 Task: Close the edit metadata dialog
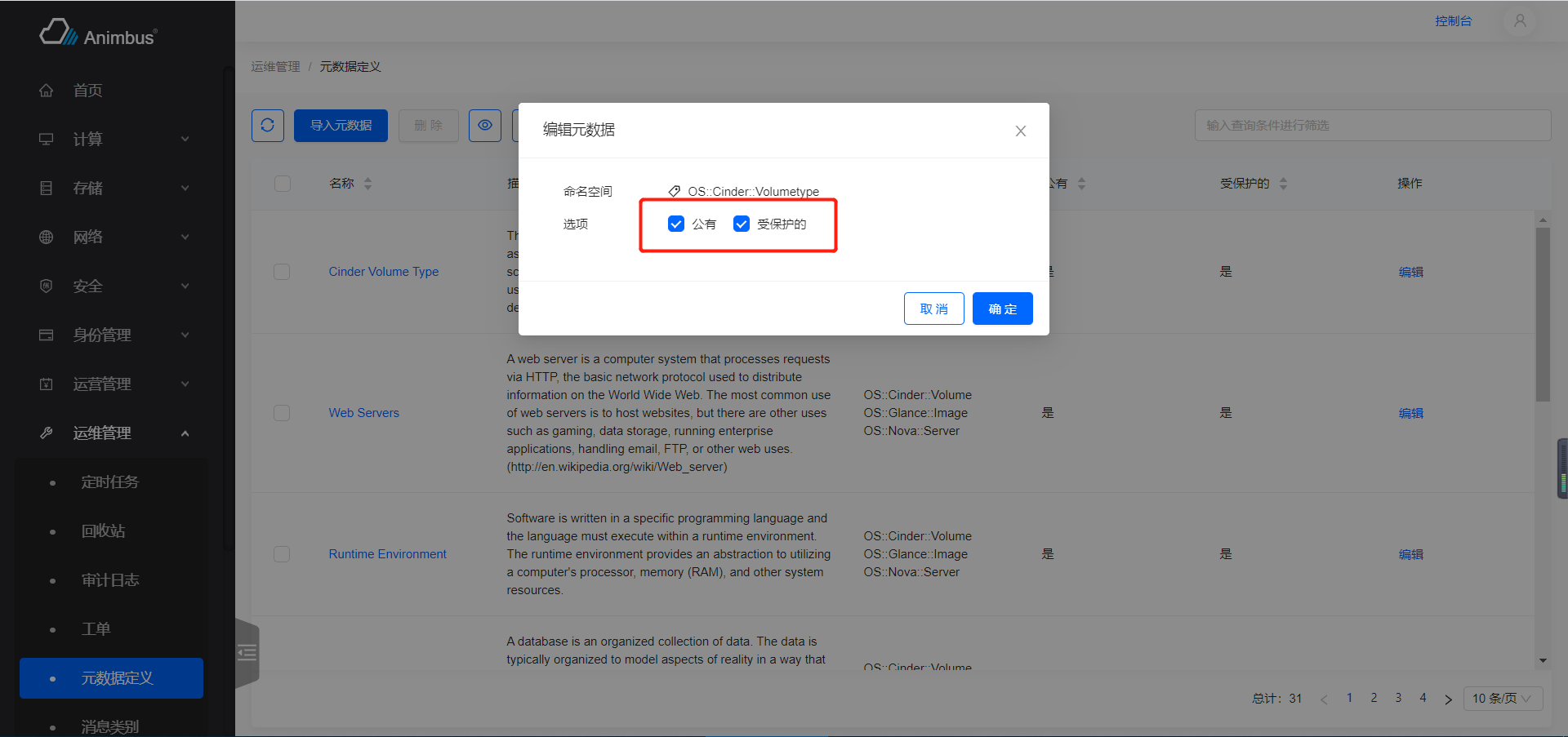(x=1020, y=131)
